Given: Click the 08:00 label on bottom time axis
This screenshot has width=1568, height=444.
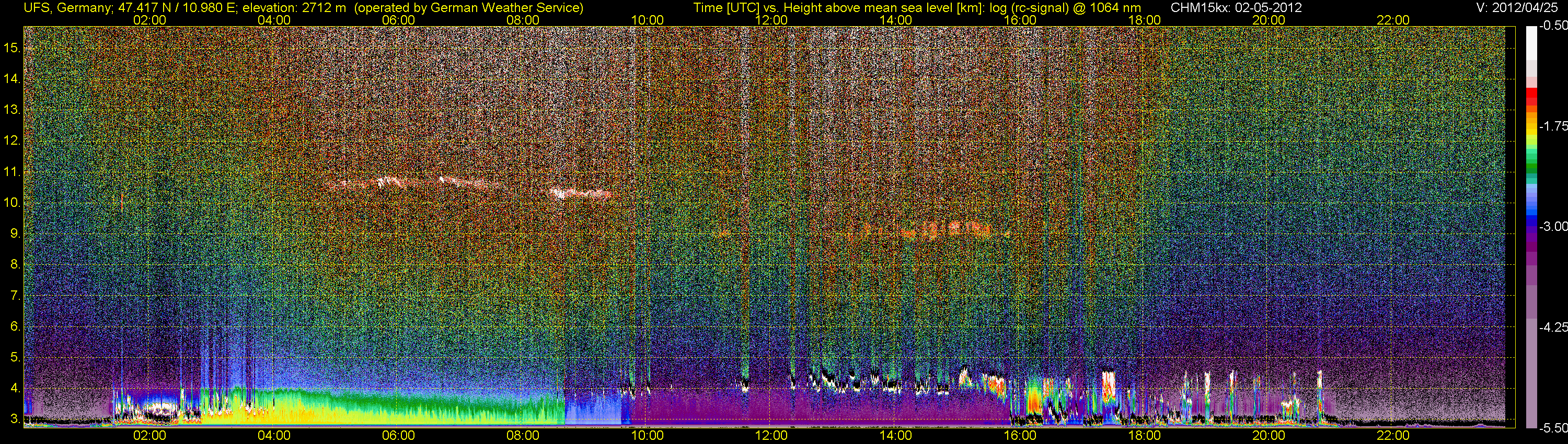Looking at the screenshot, I should click(523, 436).
